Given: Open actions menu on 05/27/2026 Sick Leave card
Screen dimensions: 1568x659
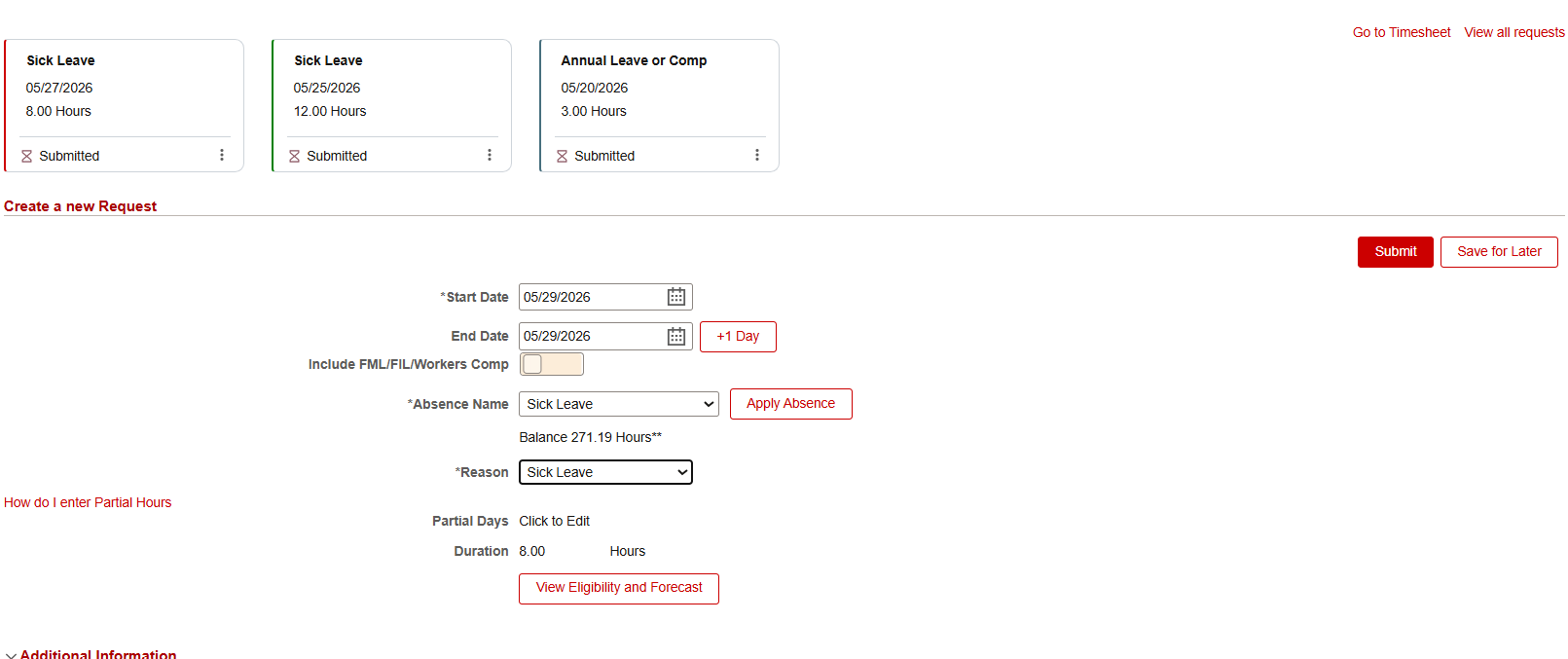Looking at the screenshot, I should tap(222, 155).
